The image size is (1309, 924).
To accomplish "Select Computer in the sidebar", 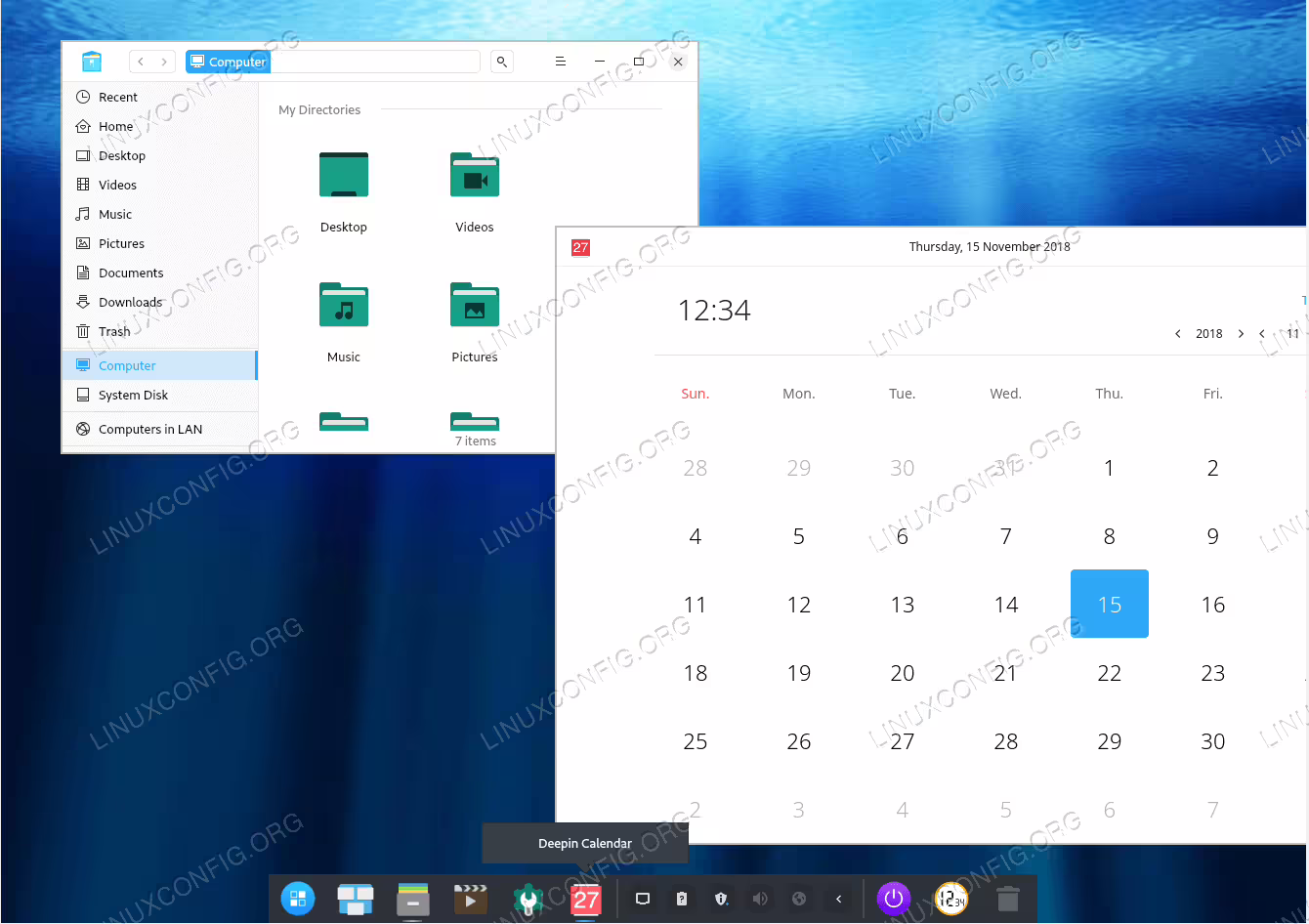I will [x=159, y=365].
